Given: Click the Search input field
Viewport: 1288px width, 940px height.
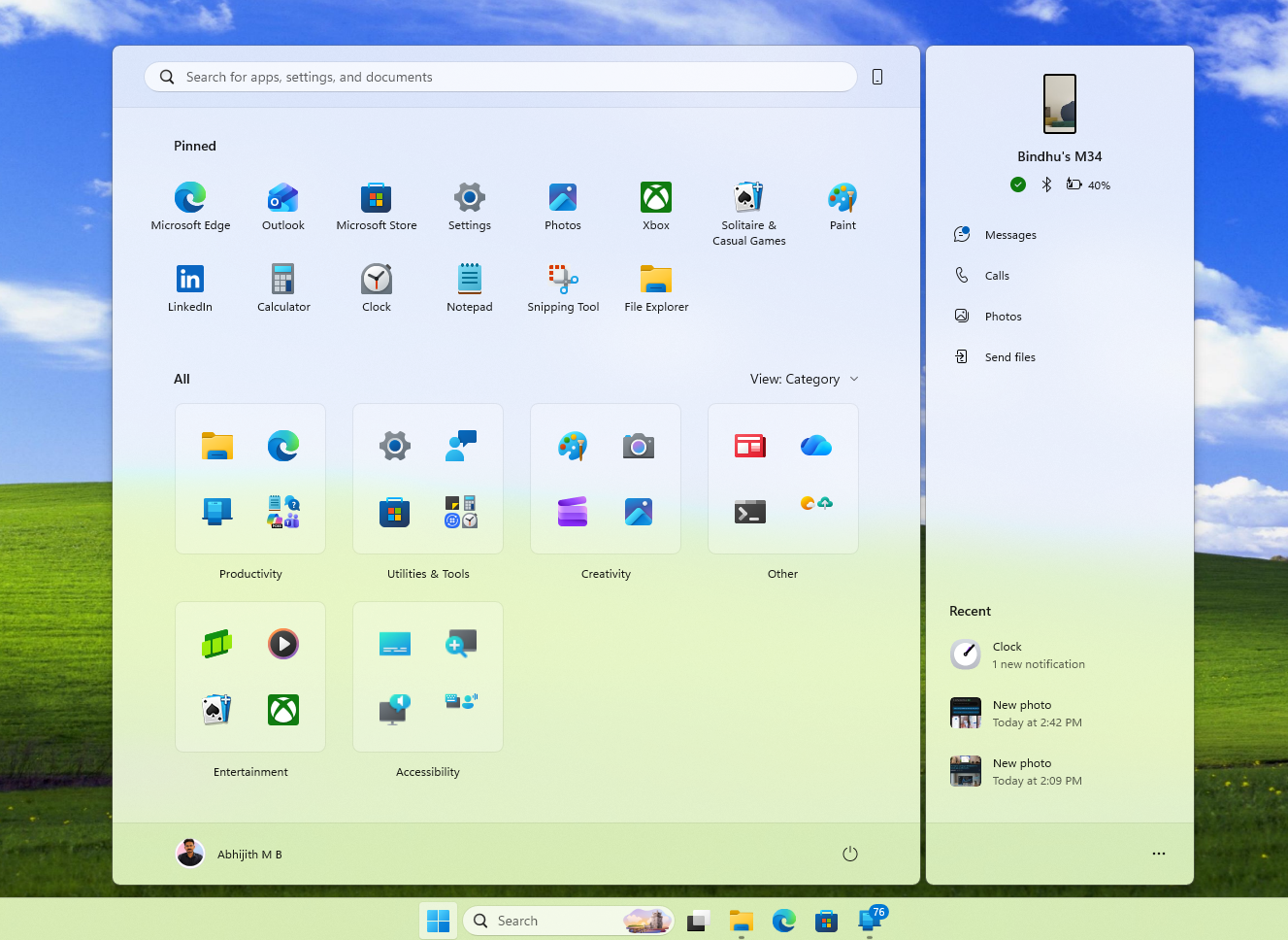Looking at the screenshot, I should (500, 77).
